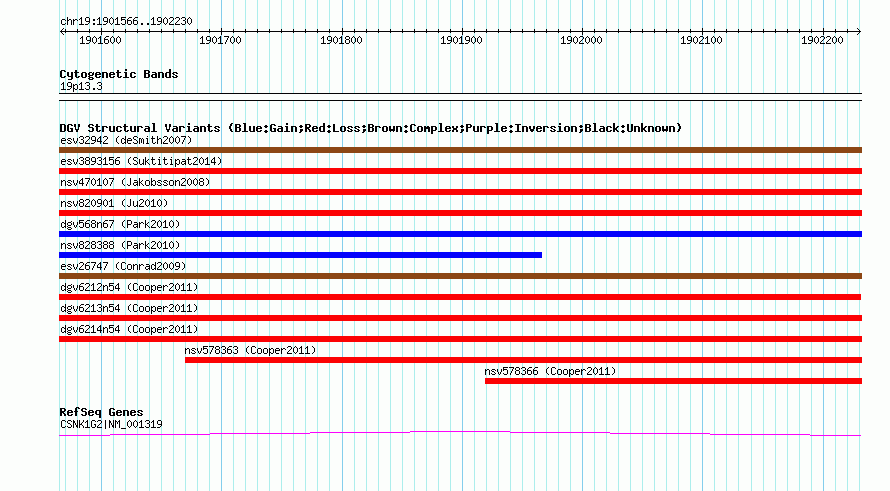Click the esv32942 (deSmith2007) label

pos(126,140)
